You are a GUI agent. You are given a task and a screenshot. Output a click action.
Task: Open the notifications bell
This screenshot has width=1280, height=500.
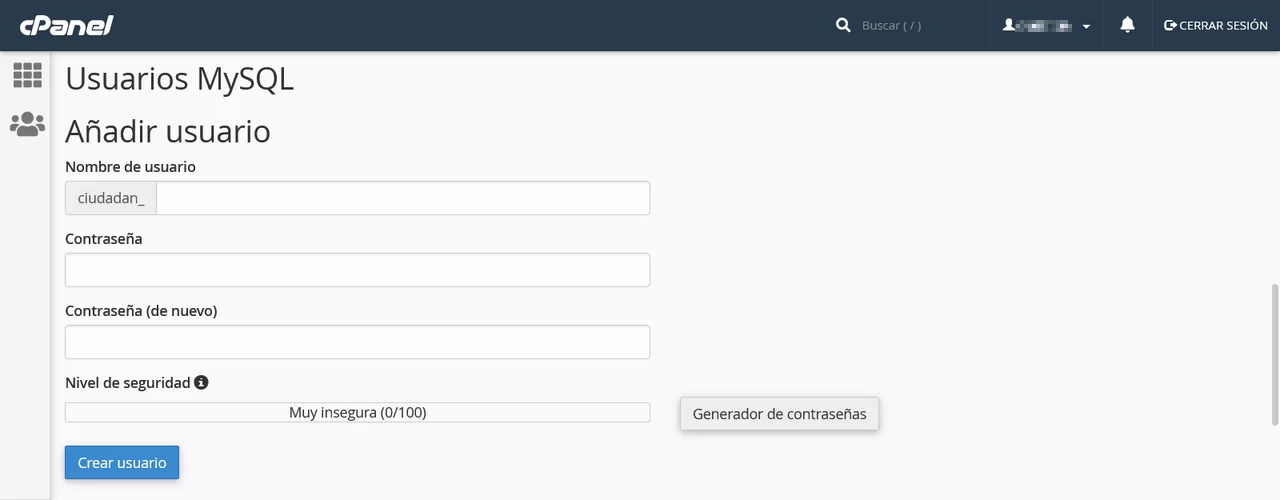[1127, 25]
